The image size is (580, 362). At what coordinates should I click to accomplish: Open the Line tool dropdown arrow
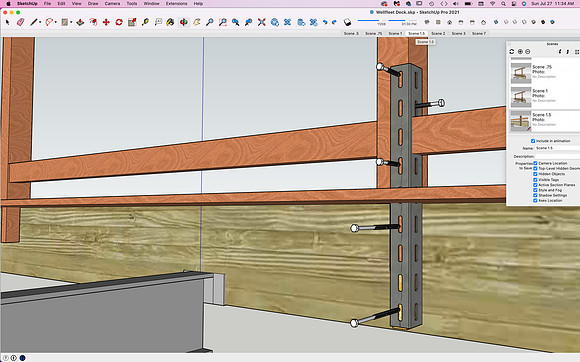click(x=40, y=23)
